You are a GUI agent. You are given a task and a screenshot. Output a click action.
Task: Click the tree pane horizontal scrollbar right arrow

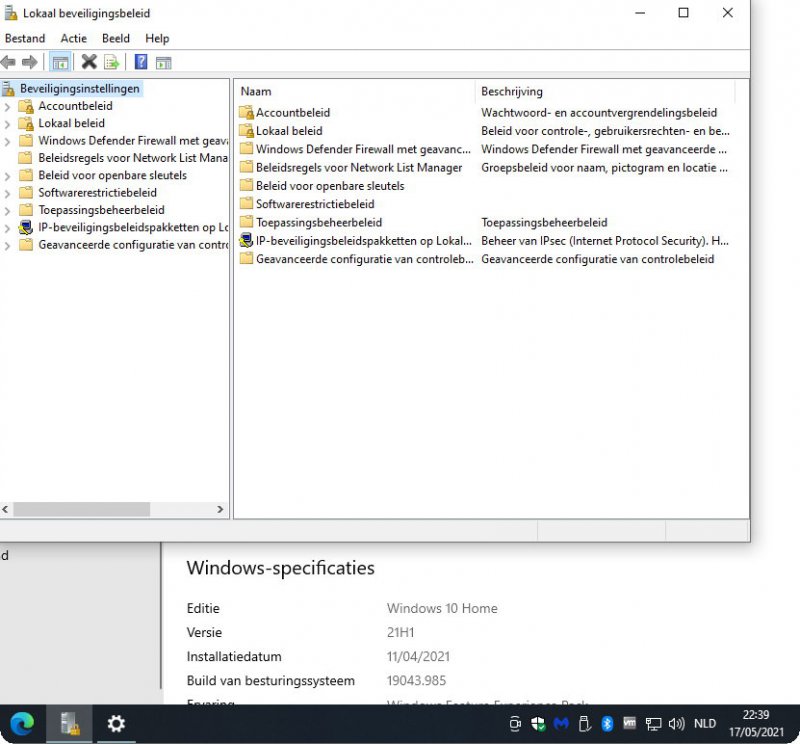(x=221, y=510)
